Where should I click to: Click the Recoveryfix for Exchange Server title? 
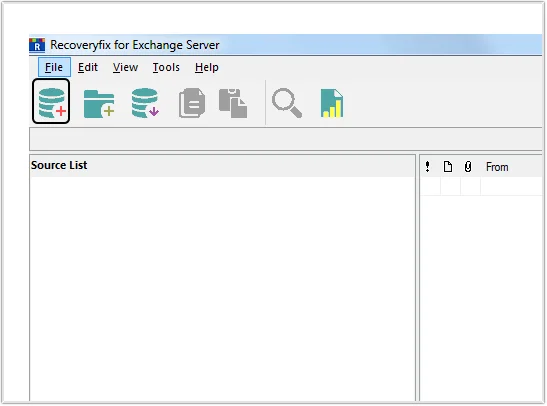point(135,45)
